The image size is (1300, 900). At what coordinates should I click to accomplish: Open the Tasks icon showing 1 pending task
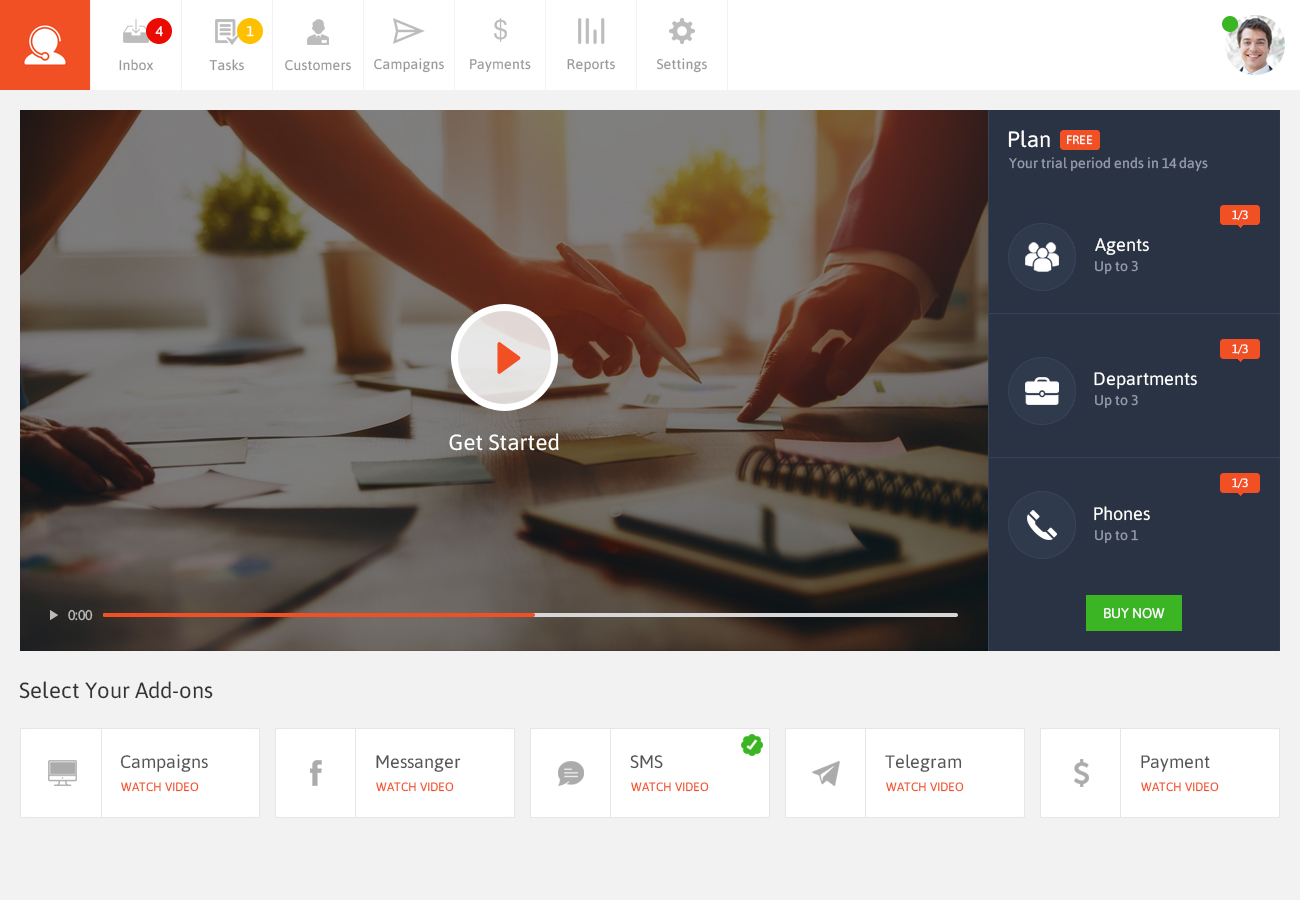click(x=227, y=40)
